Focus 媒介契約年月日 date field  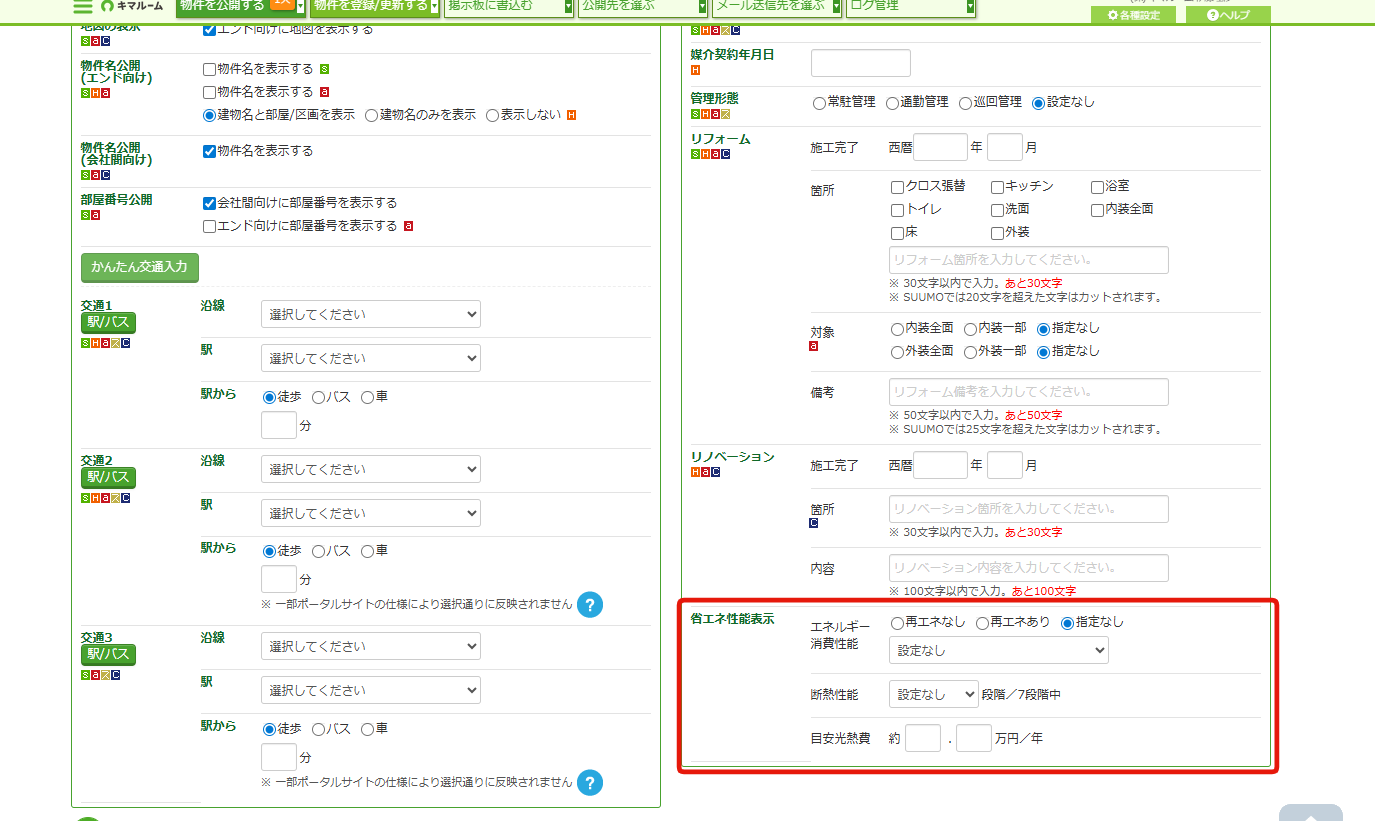click(x=861, y=63)
